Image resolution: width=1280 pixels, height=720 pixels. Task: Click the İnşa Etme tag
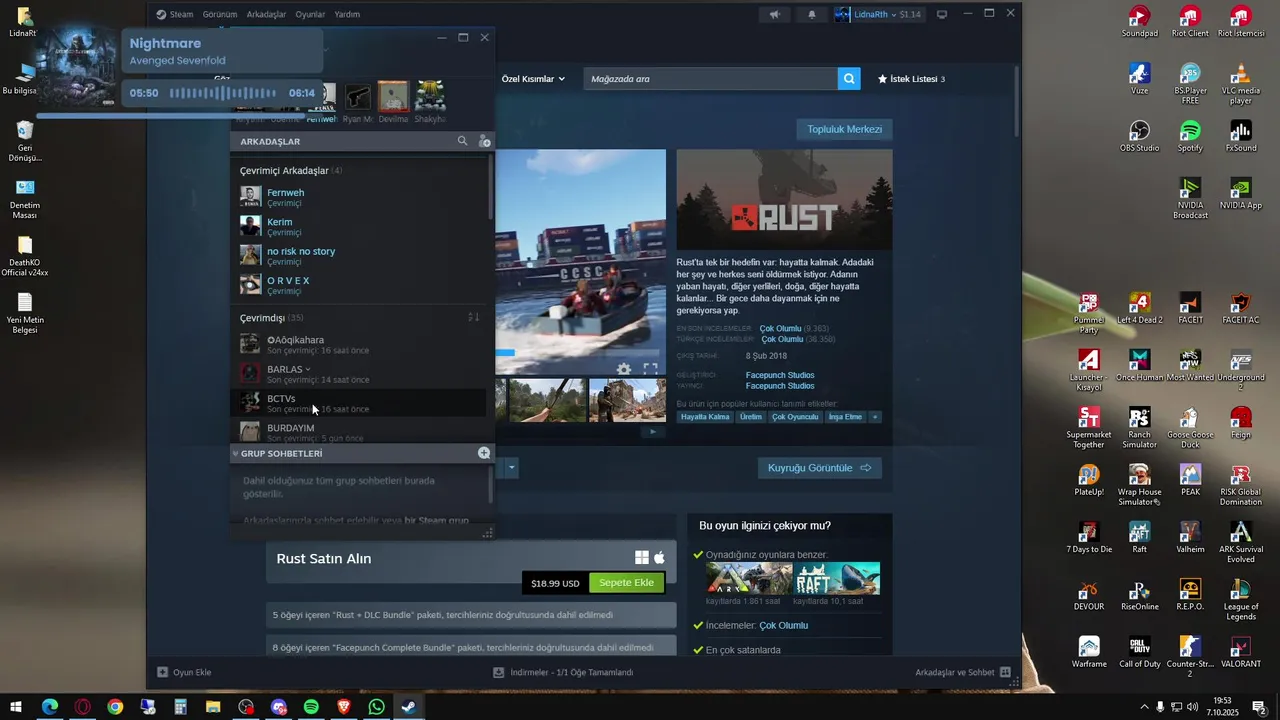point(845,417)
